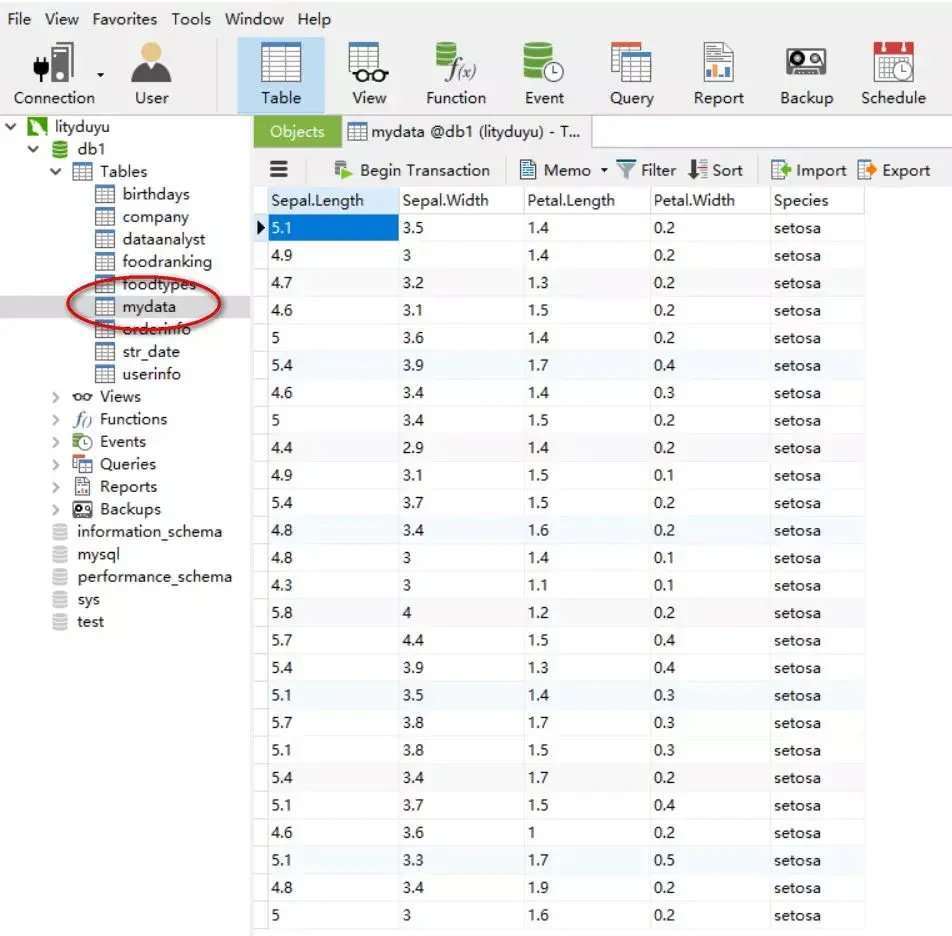Open the View menu in menu bar

pos(61,19)
